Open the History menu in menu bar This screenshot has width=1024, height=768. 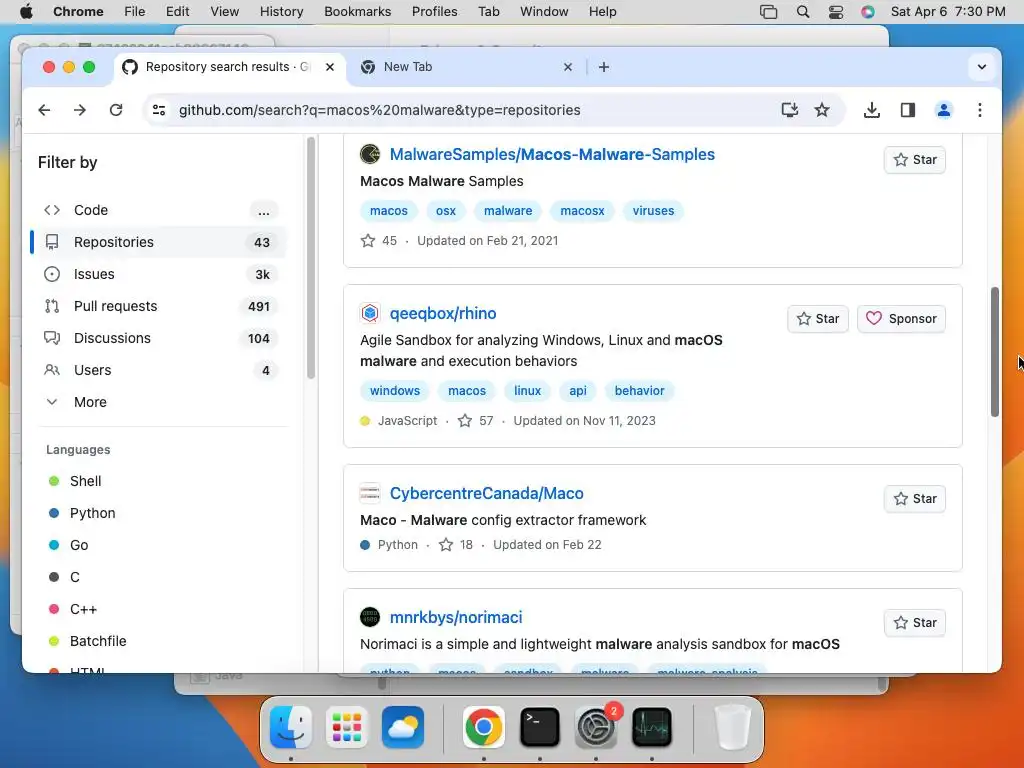[x=281, y=12]
